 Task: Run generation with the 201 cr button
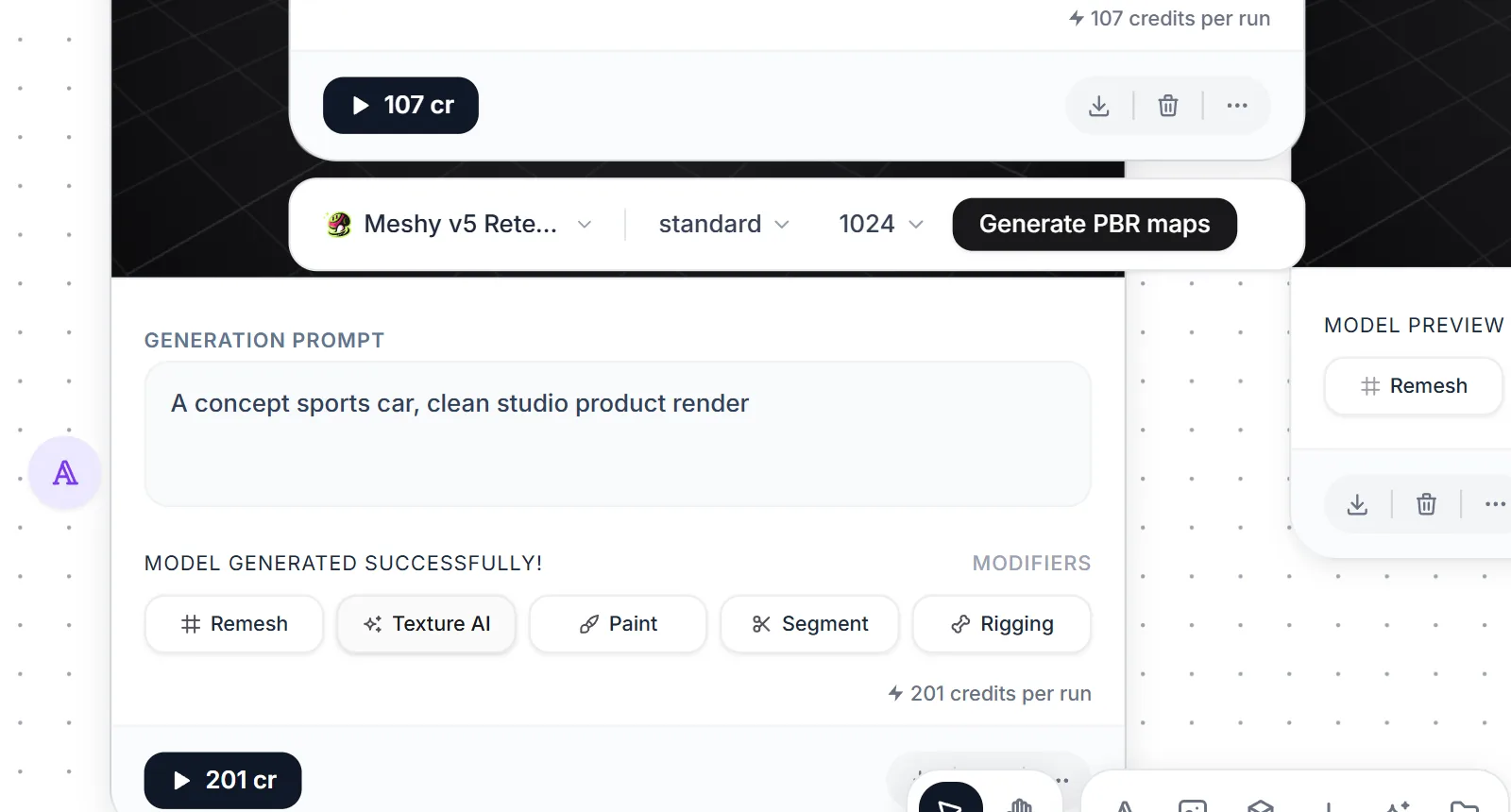223,780
